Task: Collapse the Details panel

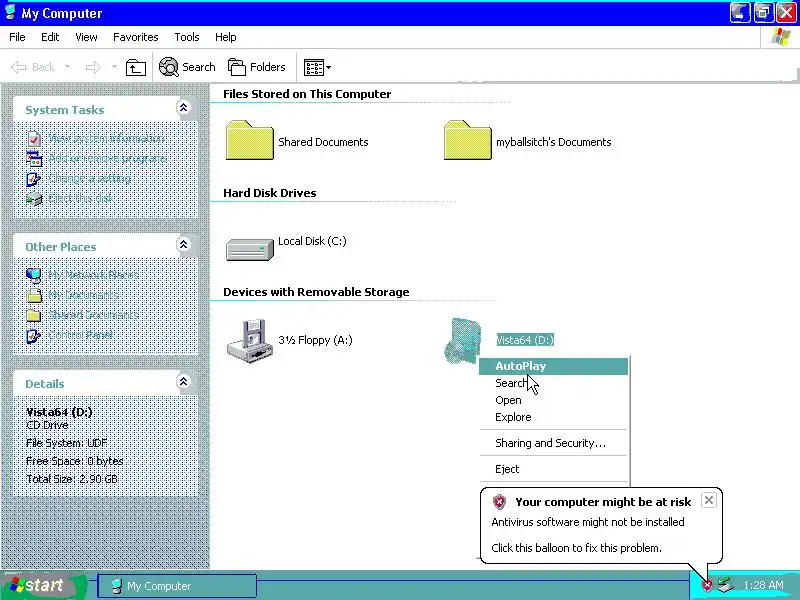Action: click(x=184, y=382)
